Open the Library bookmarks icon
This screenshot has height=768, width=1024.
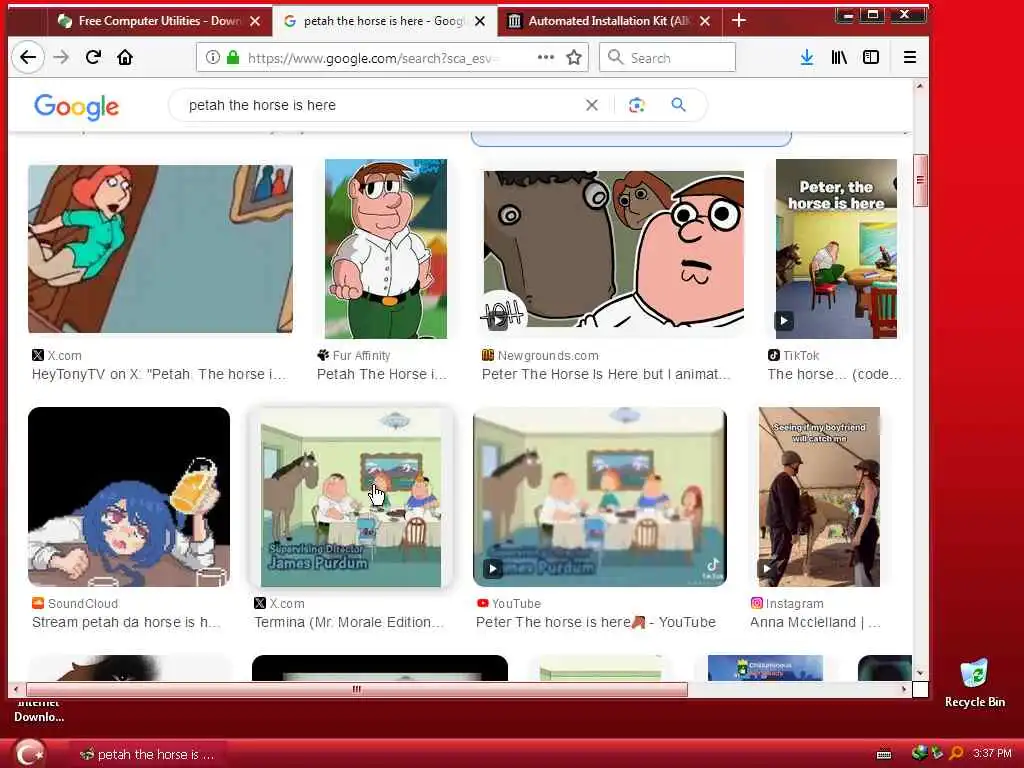(839, 57)
